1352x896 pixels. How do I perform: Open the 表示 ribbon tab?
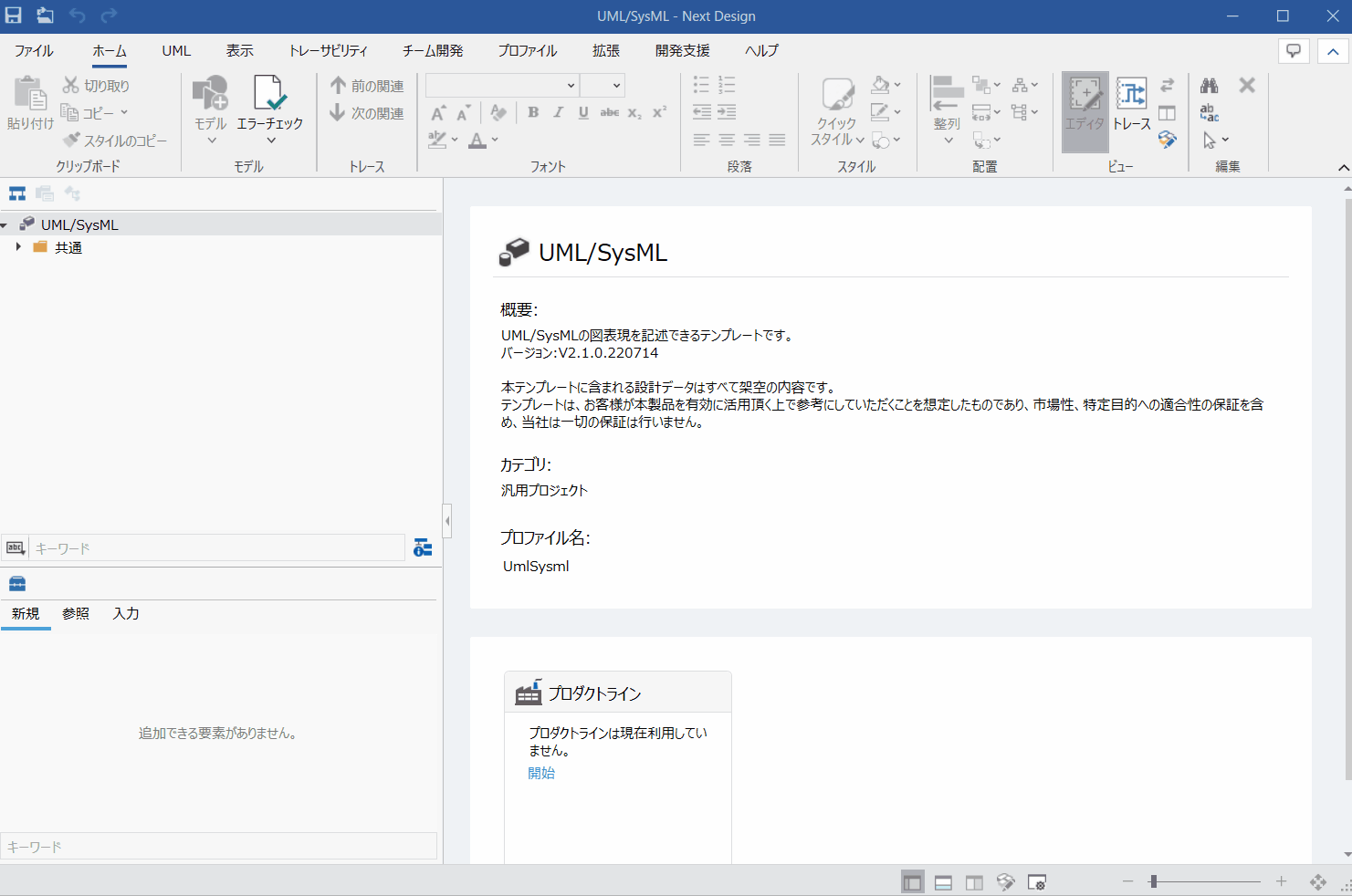(239, 51)
